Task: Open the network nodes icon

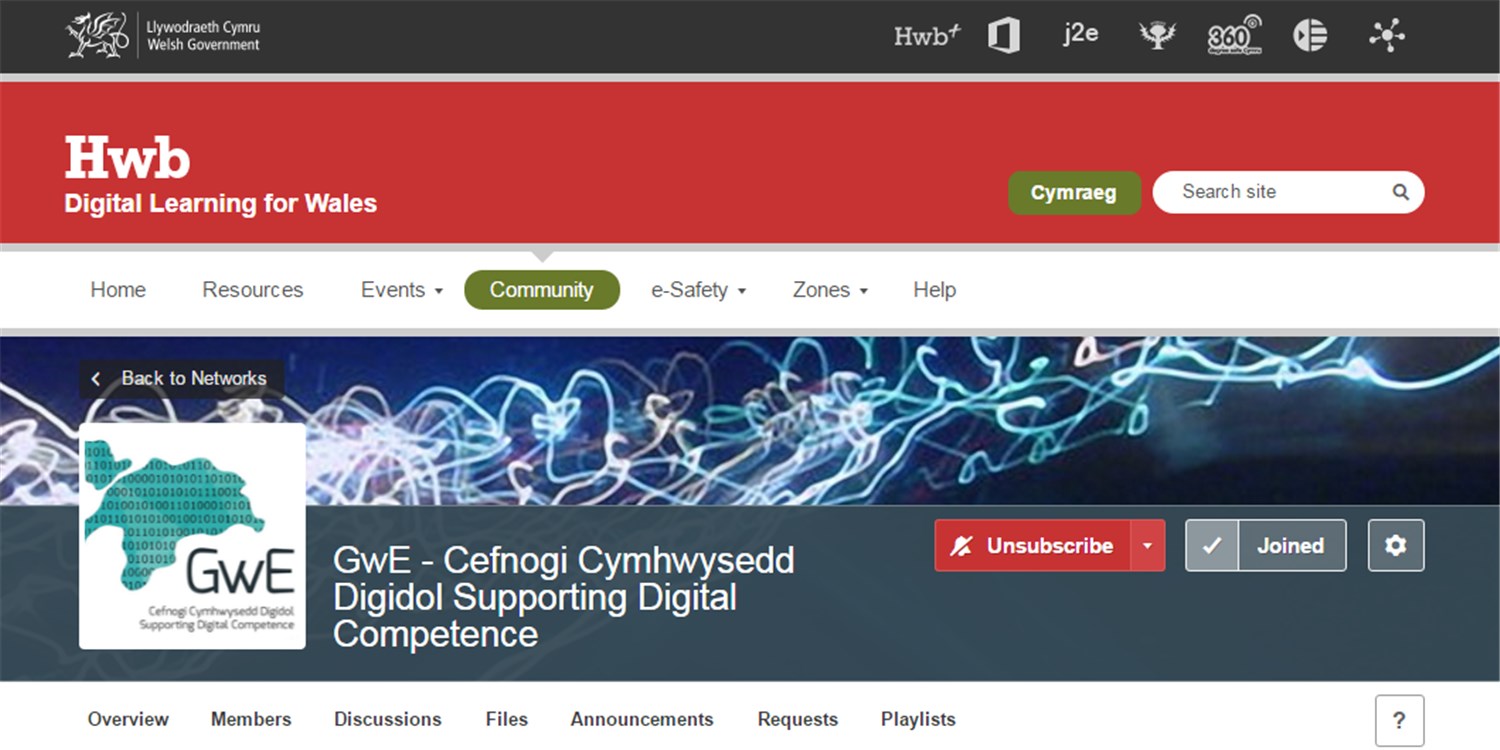Action: click(1387, 36)
